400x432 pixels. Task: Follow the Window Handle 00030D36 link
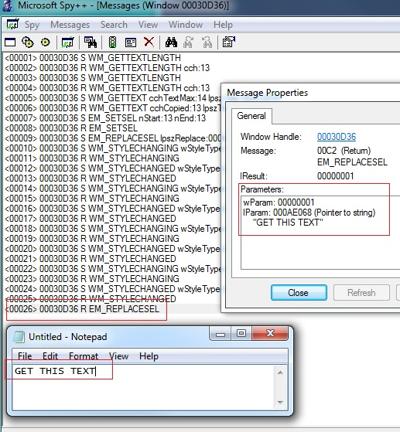(x=336, y=137)
